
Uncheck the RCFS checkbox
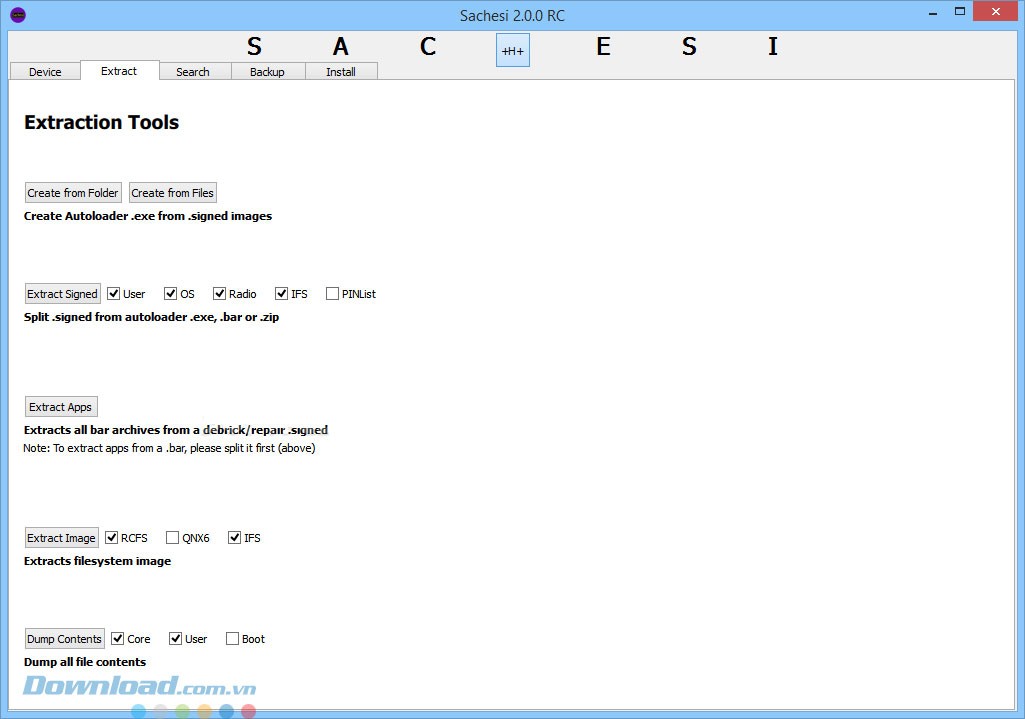[x=112, y=538]
